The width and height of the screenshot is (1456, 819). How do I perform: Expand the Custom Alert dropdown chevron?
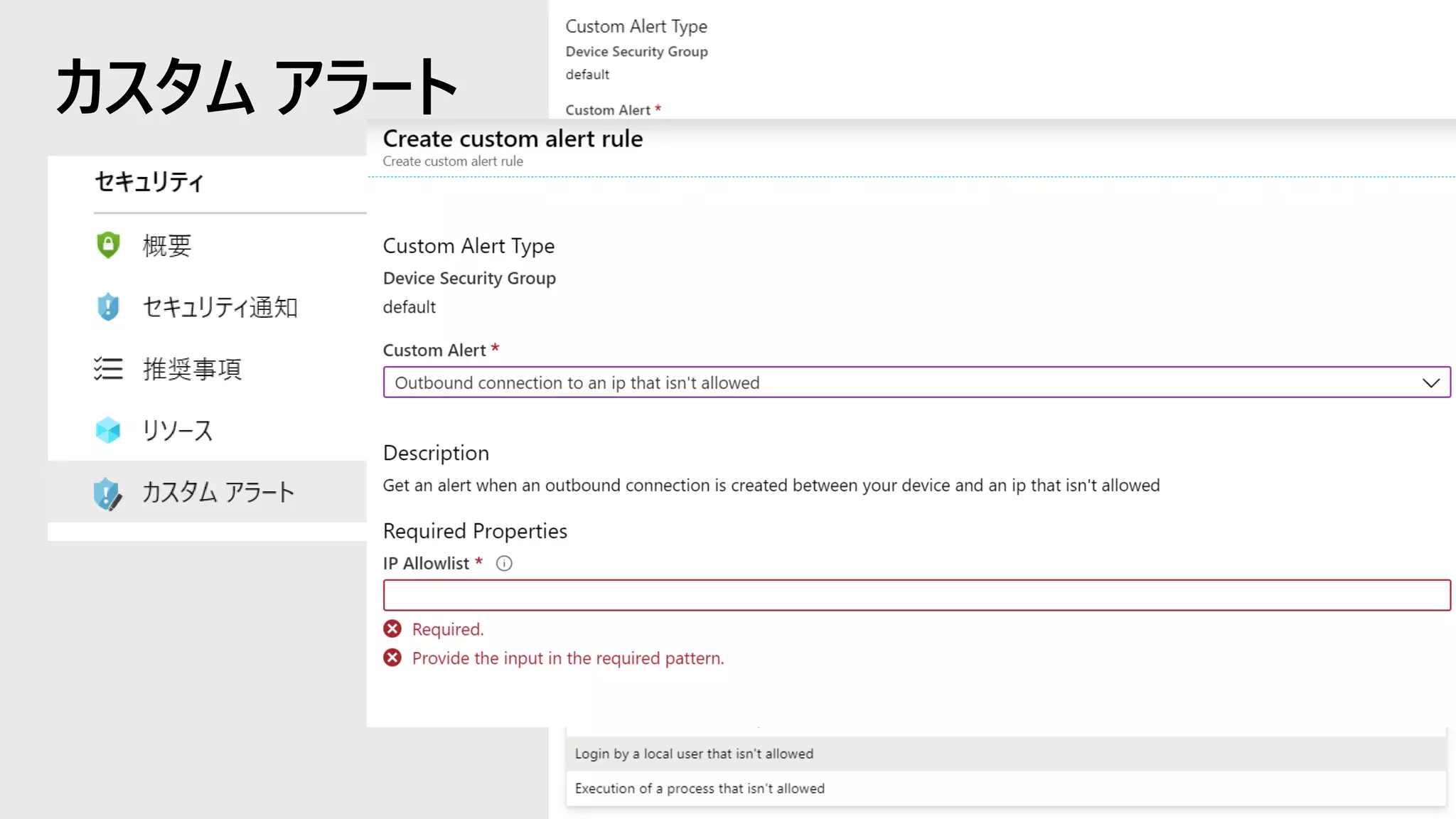click(x=1430, y=383)
